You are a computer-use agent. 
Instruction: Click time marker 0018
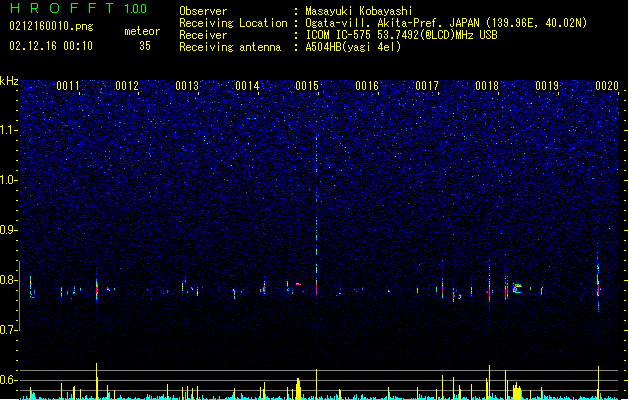(x=487, y=86)
